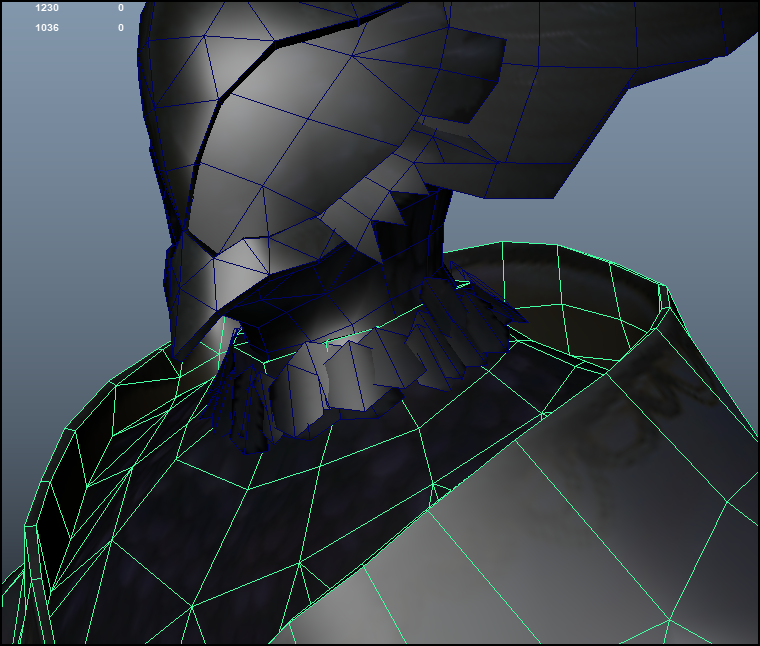Click the HUD value 1230
760x646 pixels.
pyautogui.click(x=47, y=8)
